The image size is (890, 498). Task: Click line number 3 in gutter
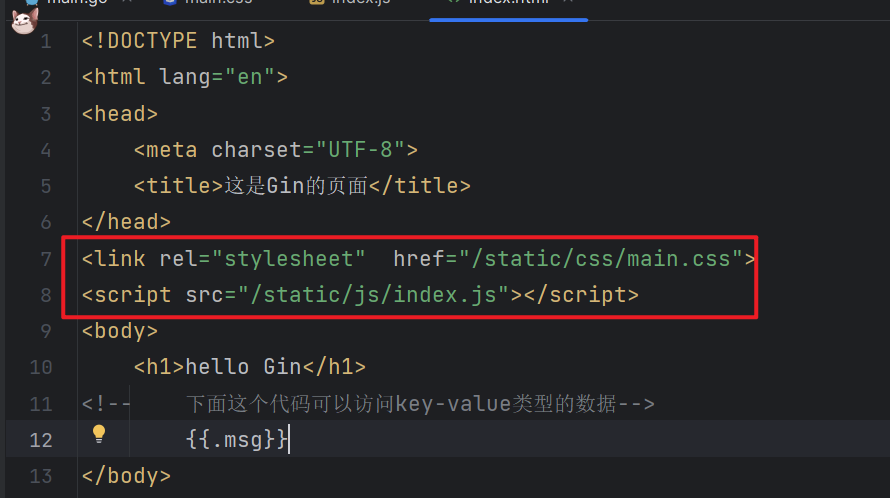tap(46, 114)
